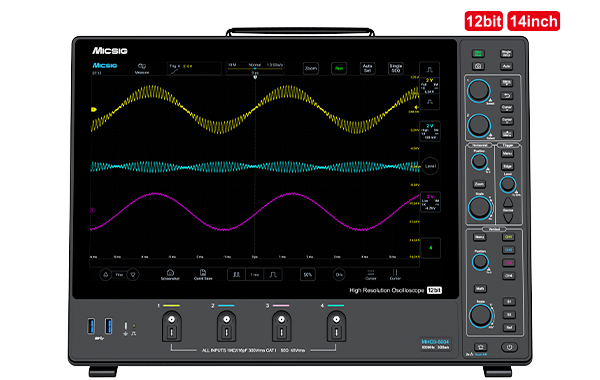Push the horizontal Position knob
The width and height of the screenshot is (600, 380).
point(479,161)
